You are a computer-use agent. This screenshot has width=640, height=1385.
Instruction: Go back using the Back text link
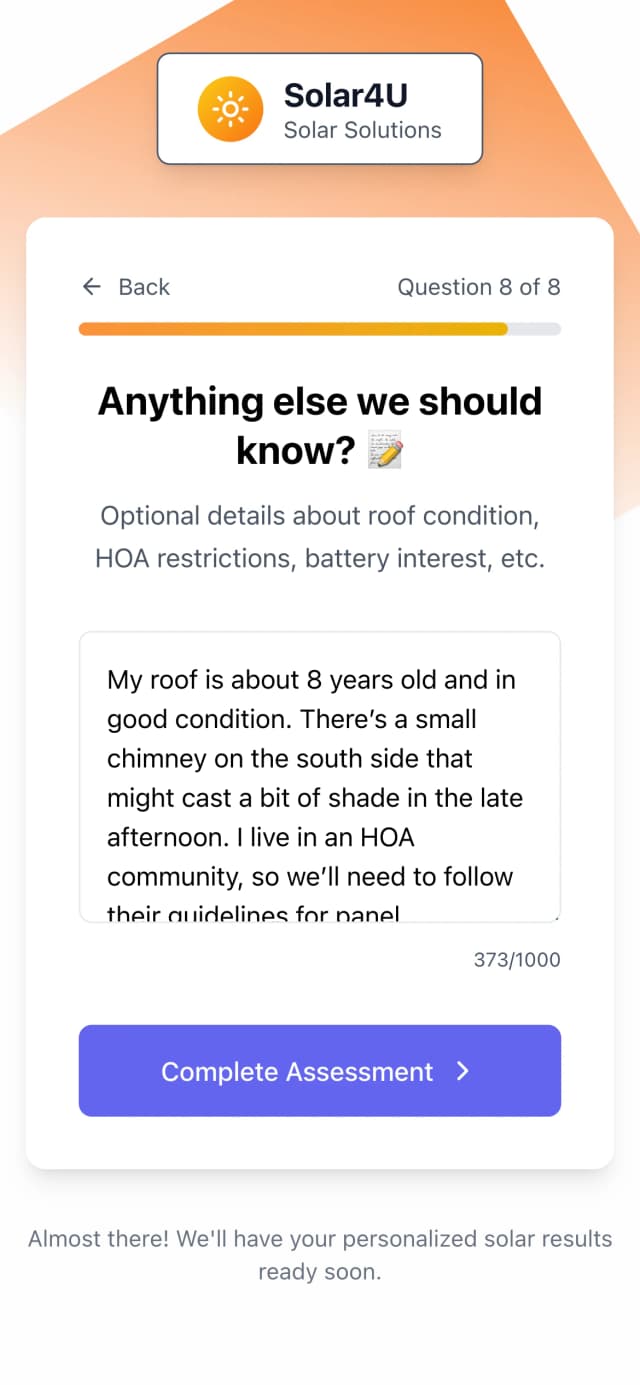[144, 287]
